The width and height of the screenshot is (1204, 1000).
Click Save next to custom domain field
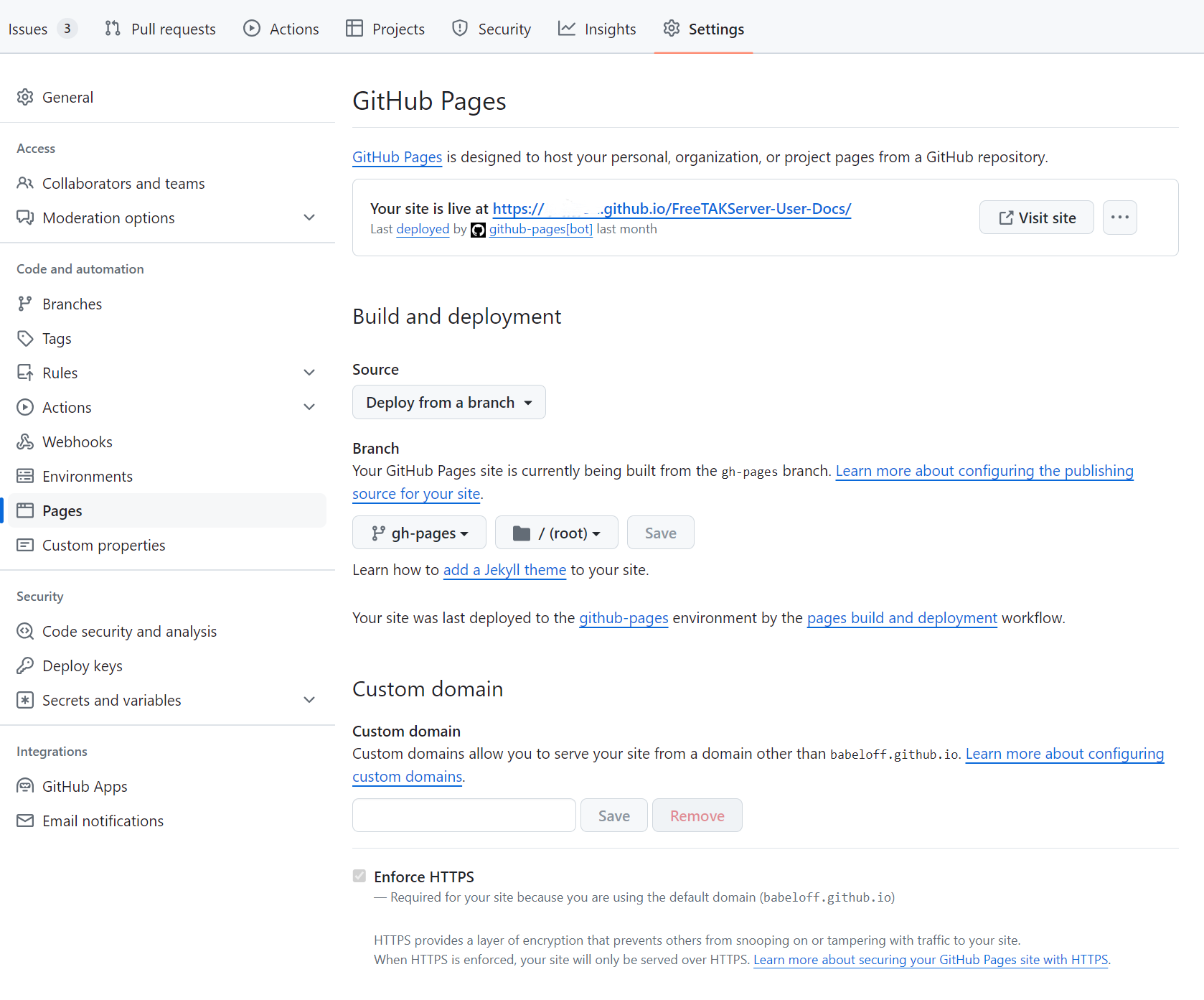[614, 816]
